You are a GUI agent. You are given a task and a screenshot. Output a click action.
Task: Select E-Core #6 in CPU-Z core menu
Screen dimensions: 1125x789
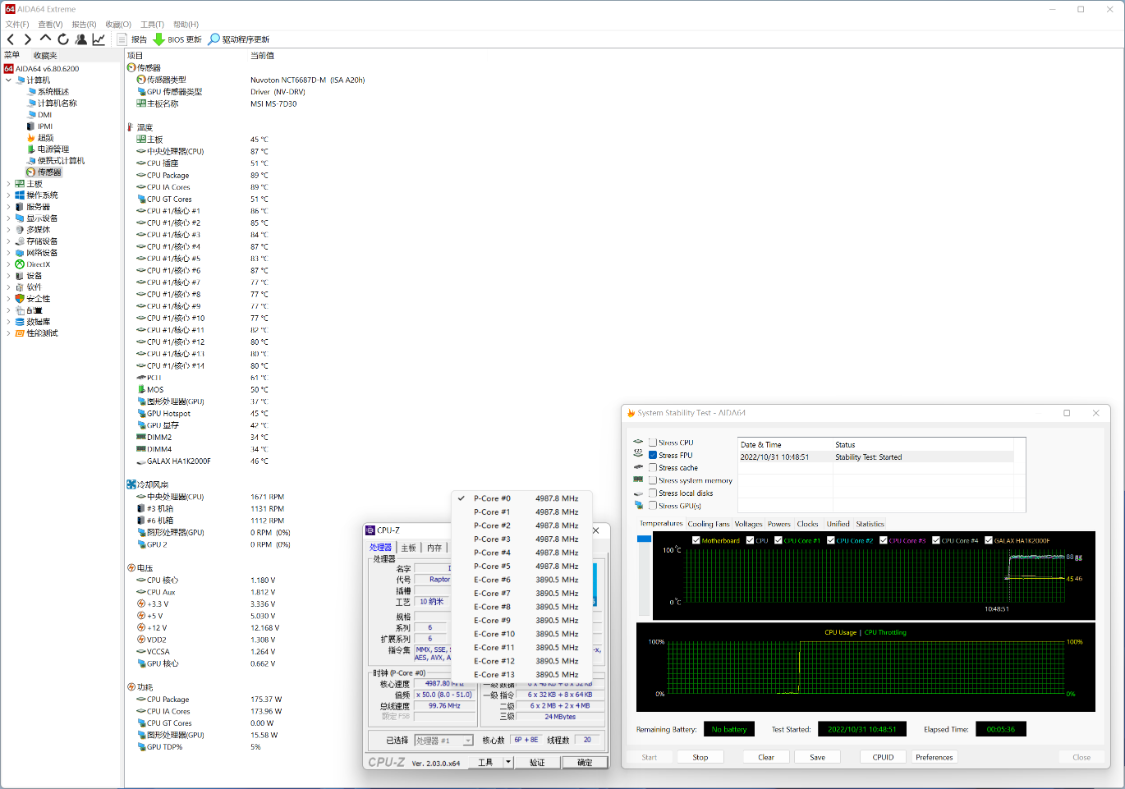pyautogui.click(x=522, y=580)
